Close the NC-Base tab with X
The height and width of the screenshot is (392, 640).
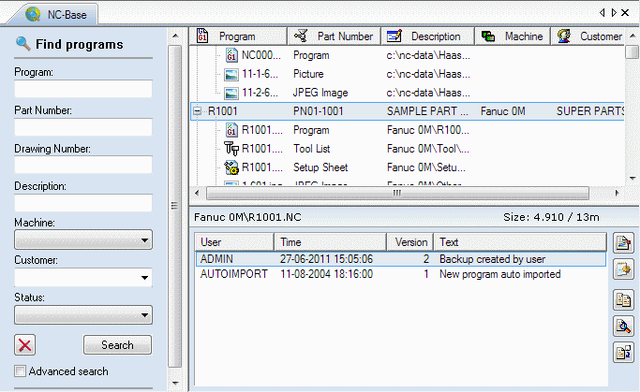coord(625,13)
